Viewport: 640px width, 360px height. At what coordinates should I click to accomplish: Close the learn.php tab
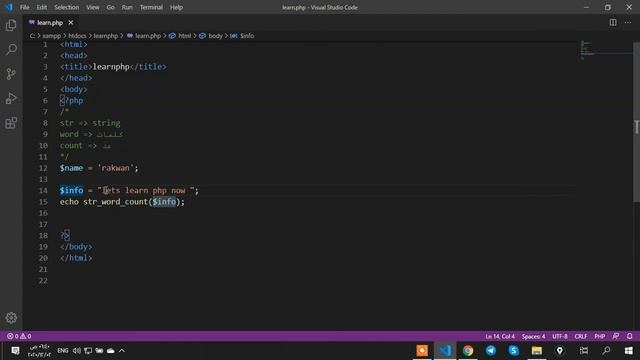[x=71, y=22]
